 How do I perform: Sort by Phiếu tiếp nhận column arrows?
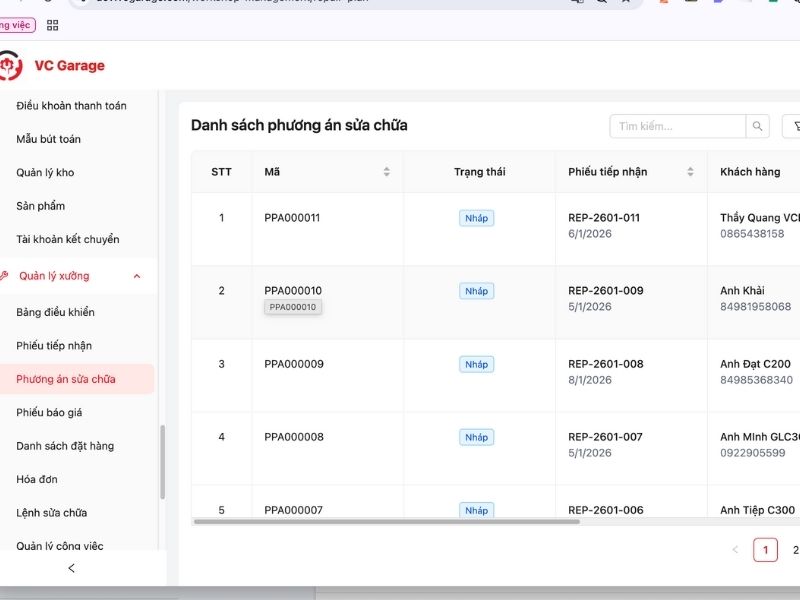click(x=690, y=172)
